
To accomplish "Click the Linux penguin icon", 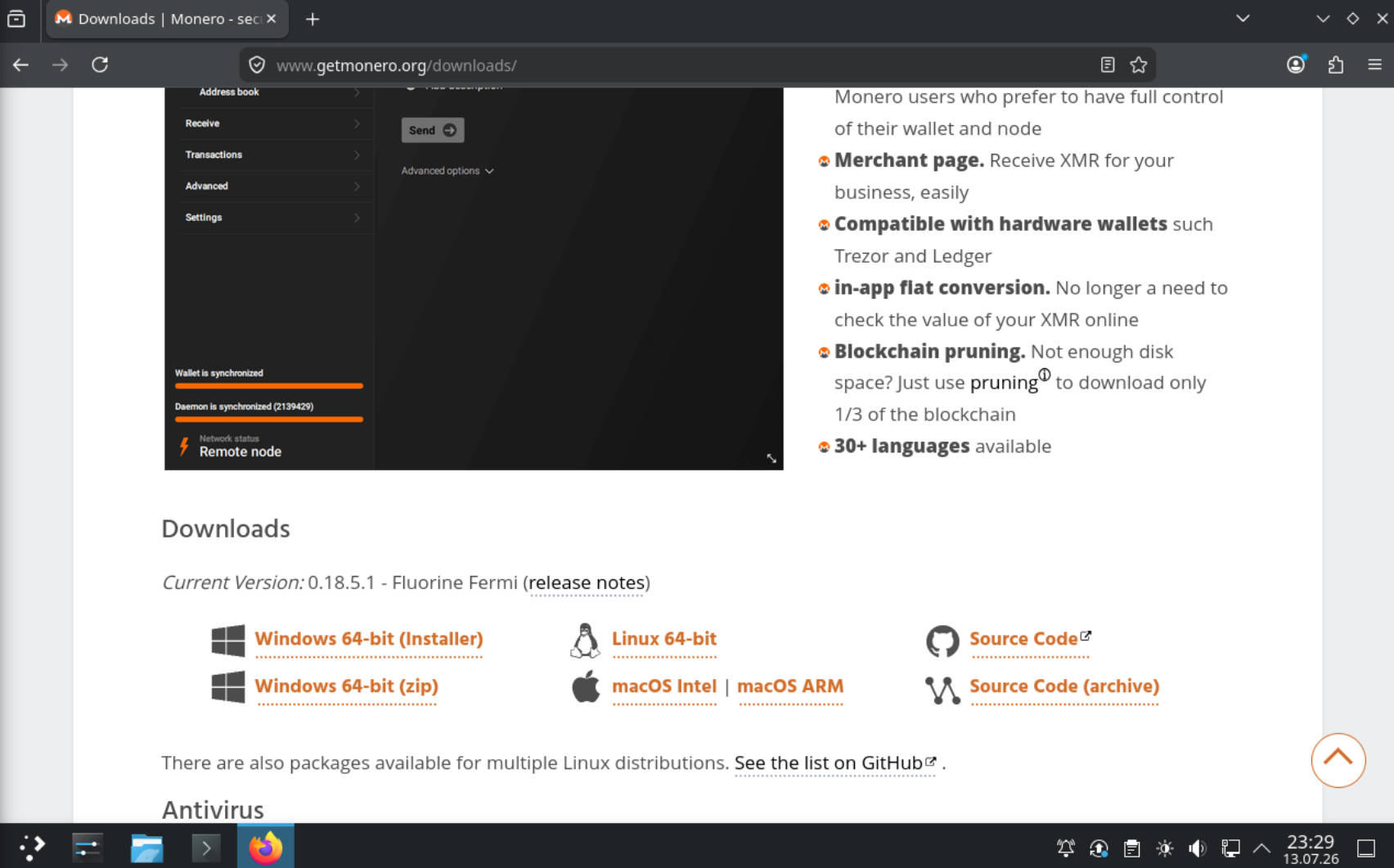I will 585,641.
